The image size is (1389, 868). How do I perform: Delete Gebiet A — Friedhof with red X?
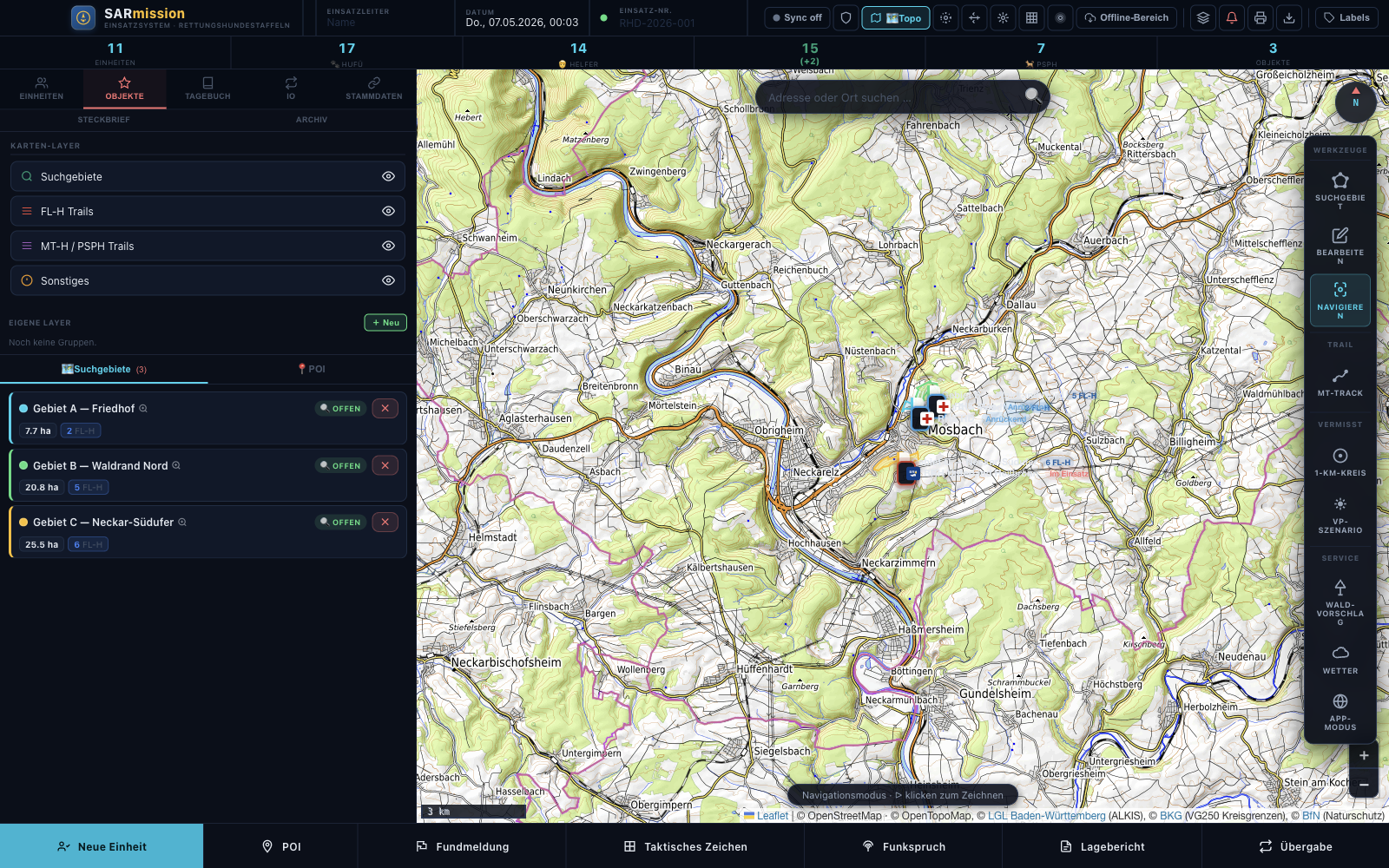[x=385, y=408]
